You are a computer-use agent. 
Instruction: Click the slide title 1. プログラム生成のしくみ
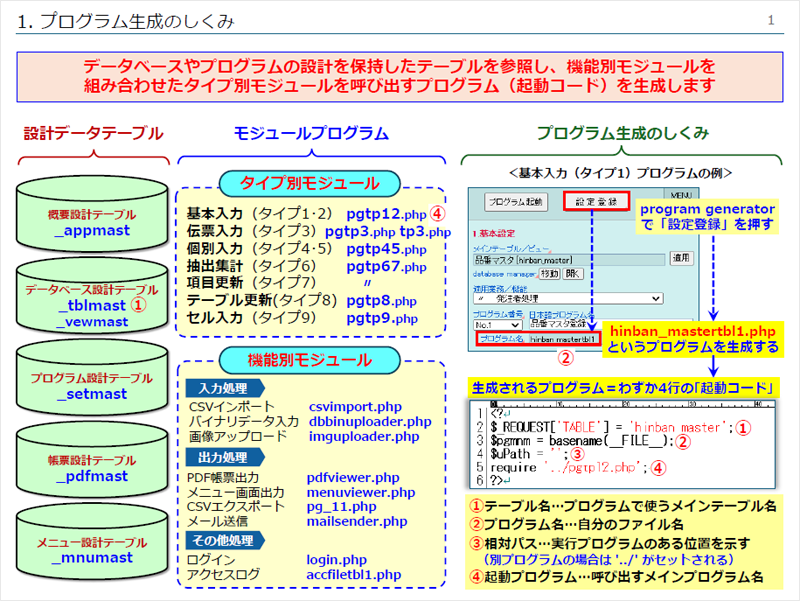tap(126, 21)
